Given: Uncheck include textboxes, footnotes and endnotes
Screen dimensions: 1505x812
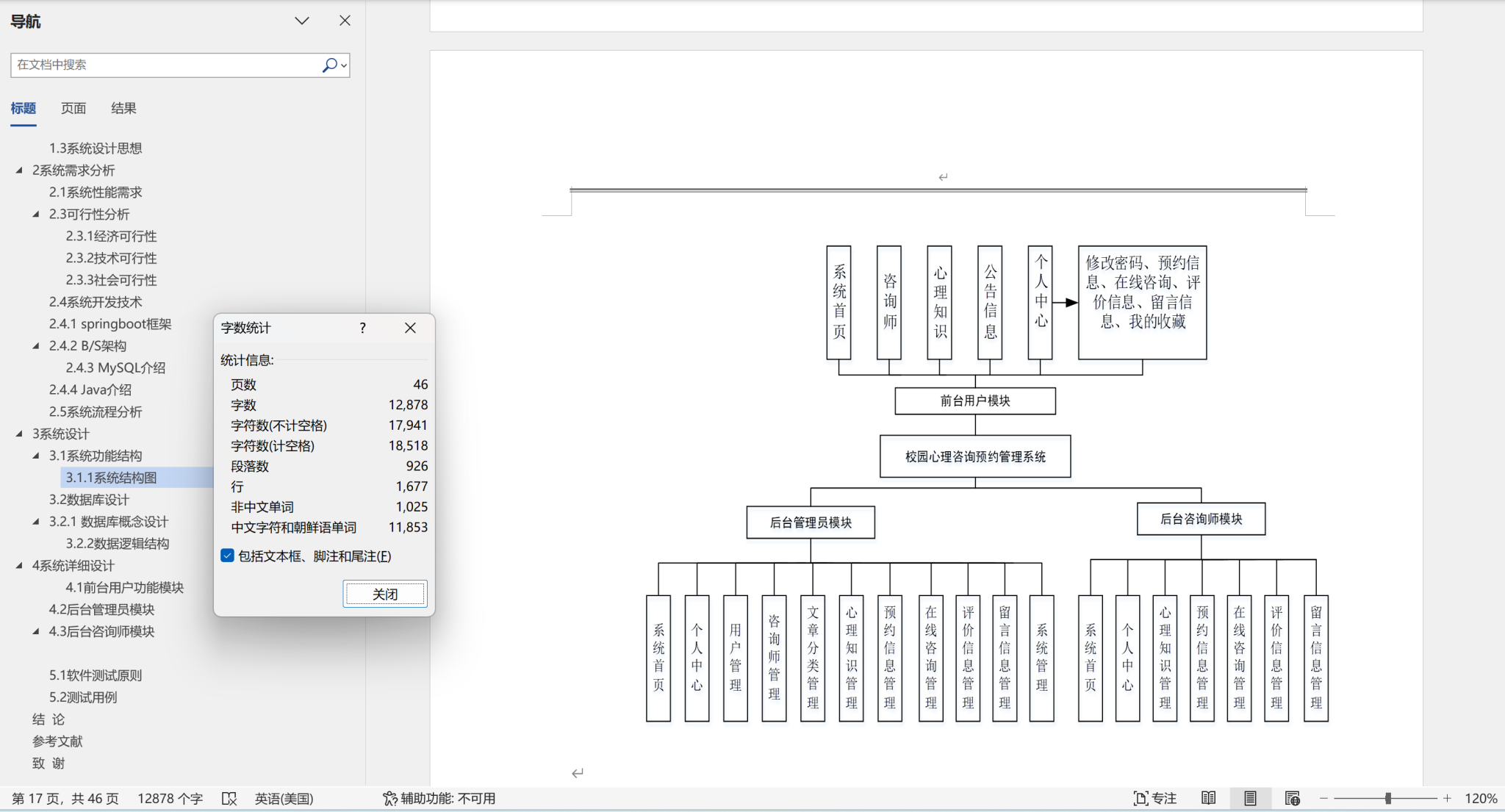Looking at the screenshot, I should (x=228, y=556).
